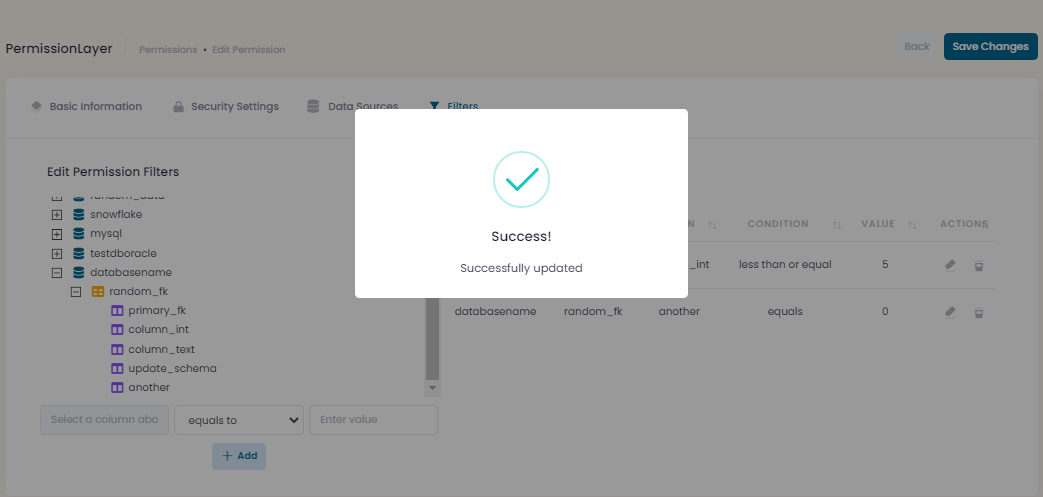Viewport: 1043px width, 497px height.
Task: Expand the mysql database node
Action: tap(56, 234)
